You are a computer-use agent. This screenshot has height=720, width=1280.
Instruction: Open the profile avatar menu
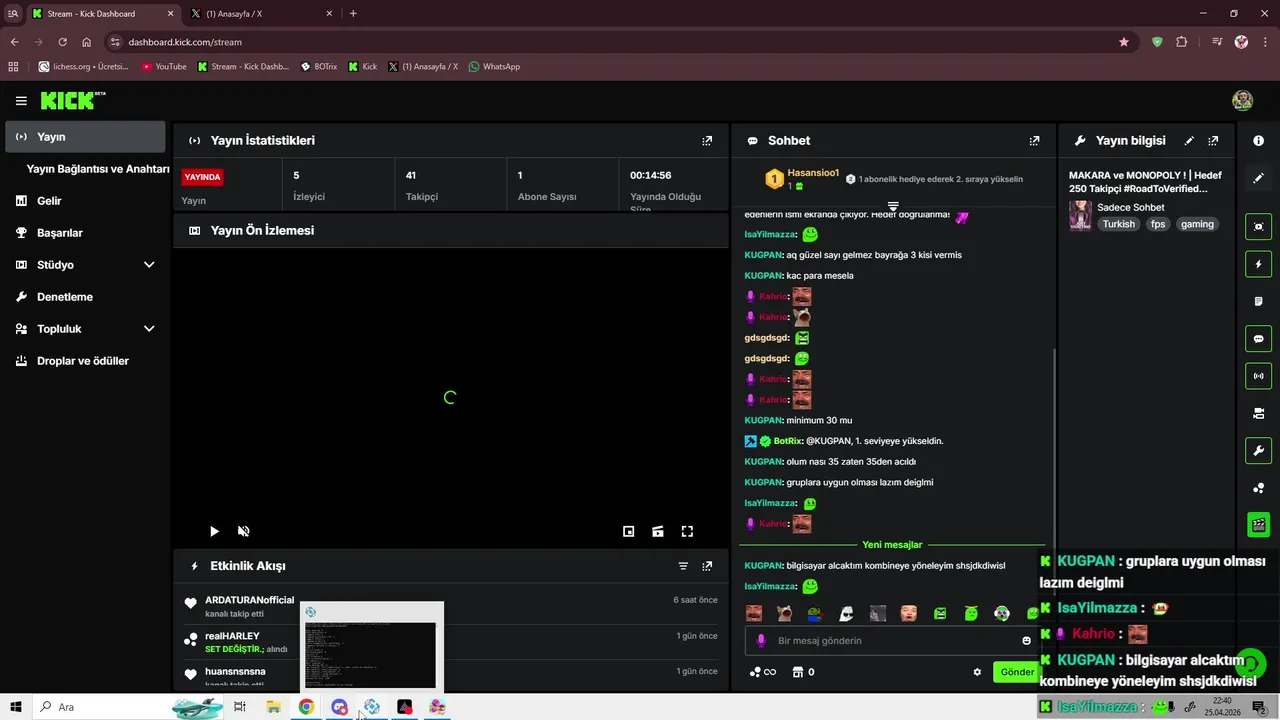pyautogui.click(x=1242, y=101)
